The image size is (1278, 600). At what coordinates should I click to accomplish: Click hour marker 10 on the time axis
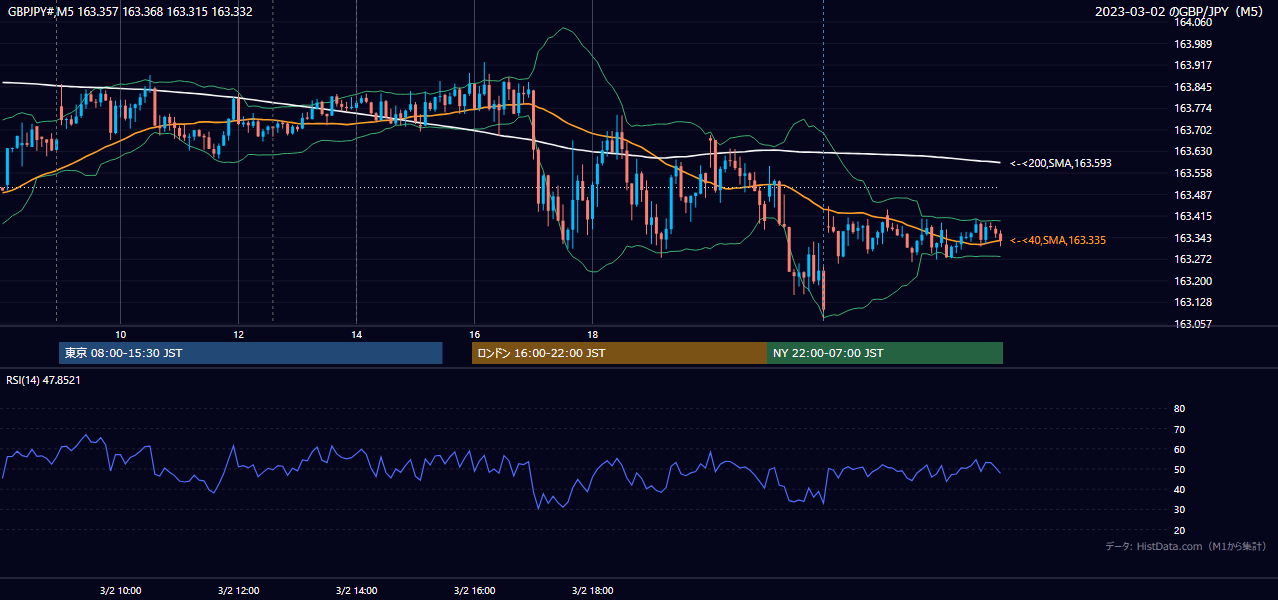click(120, 334)
